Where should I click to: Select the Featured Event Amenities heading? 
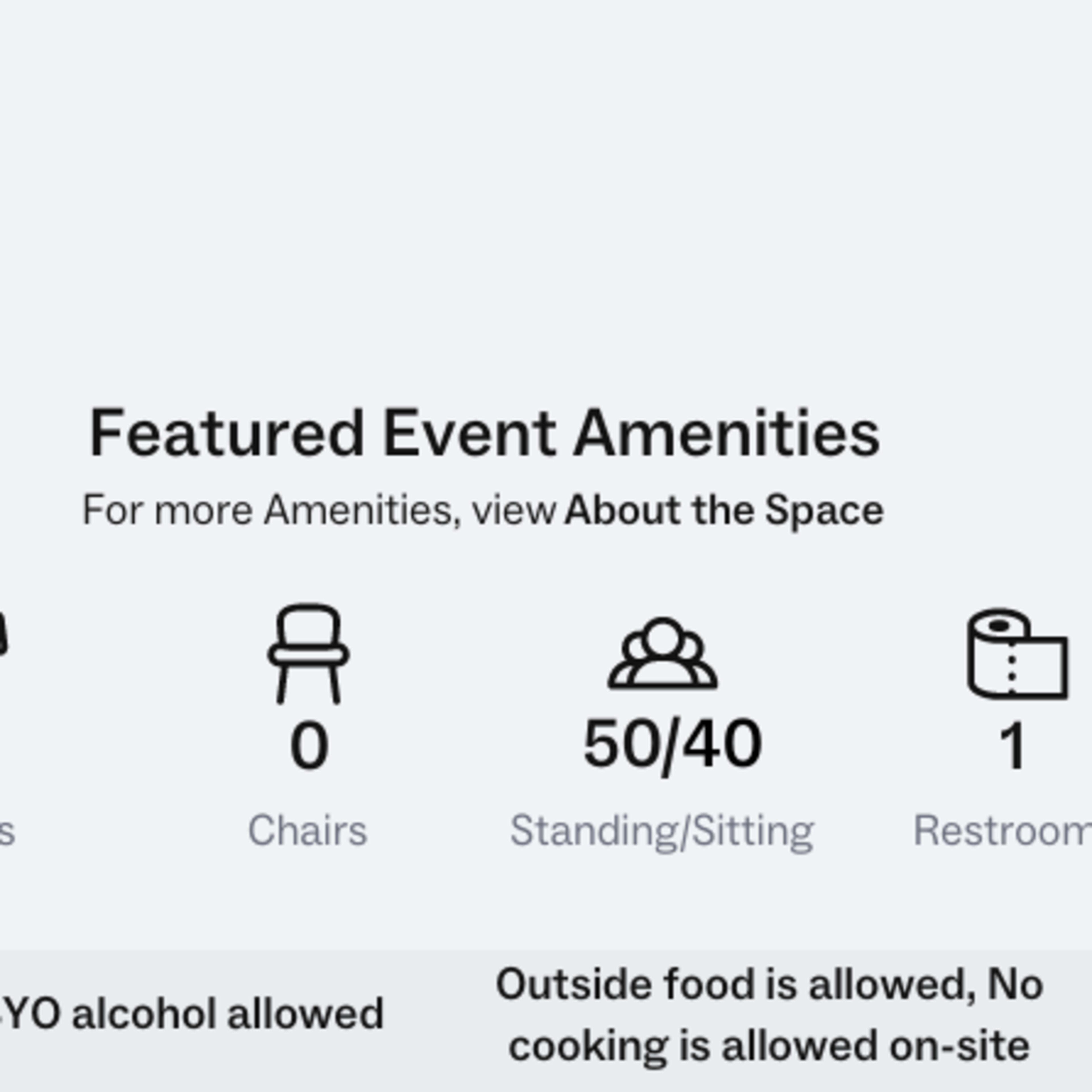point(485,433)
